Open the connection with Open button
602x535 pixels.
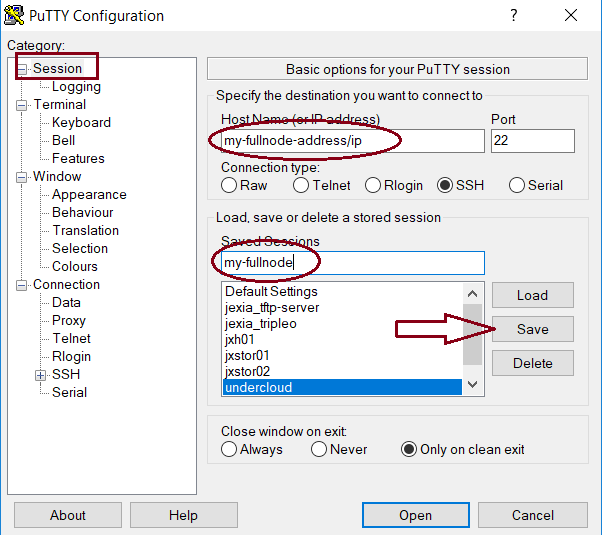[416, 515]
